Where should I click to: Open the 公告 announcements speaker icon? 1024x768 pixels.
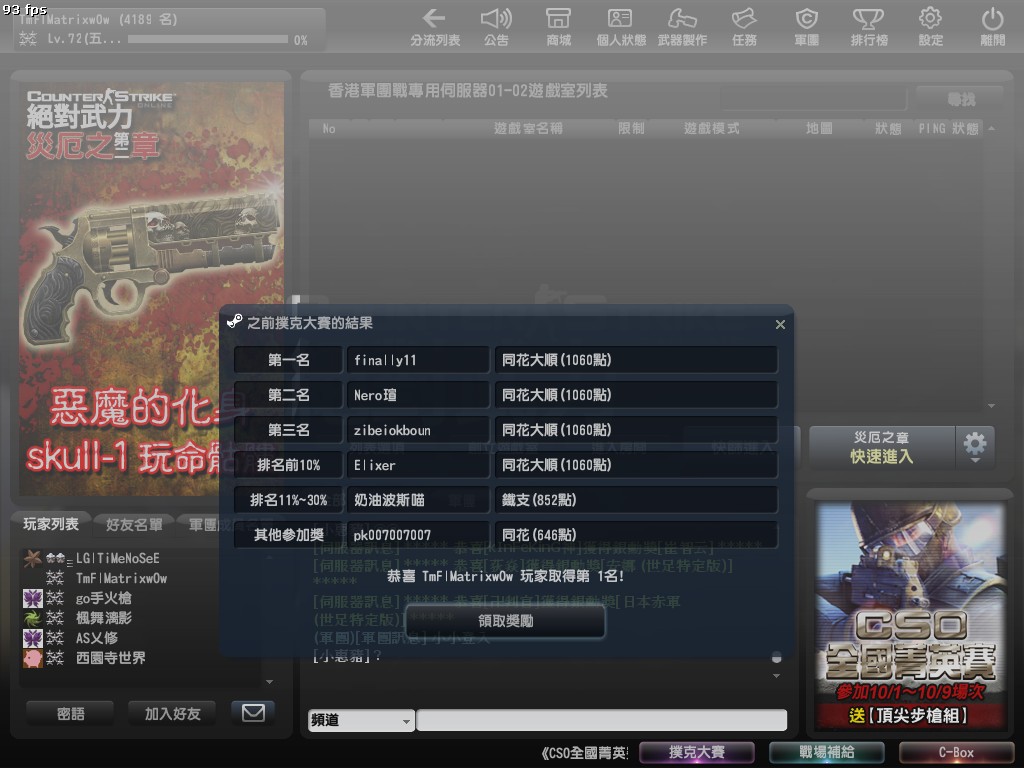pyautogui.click(x=496, y=20)
